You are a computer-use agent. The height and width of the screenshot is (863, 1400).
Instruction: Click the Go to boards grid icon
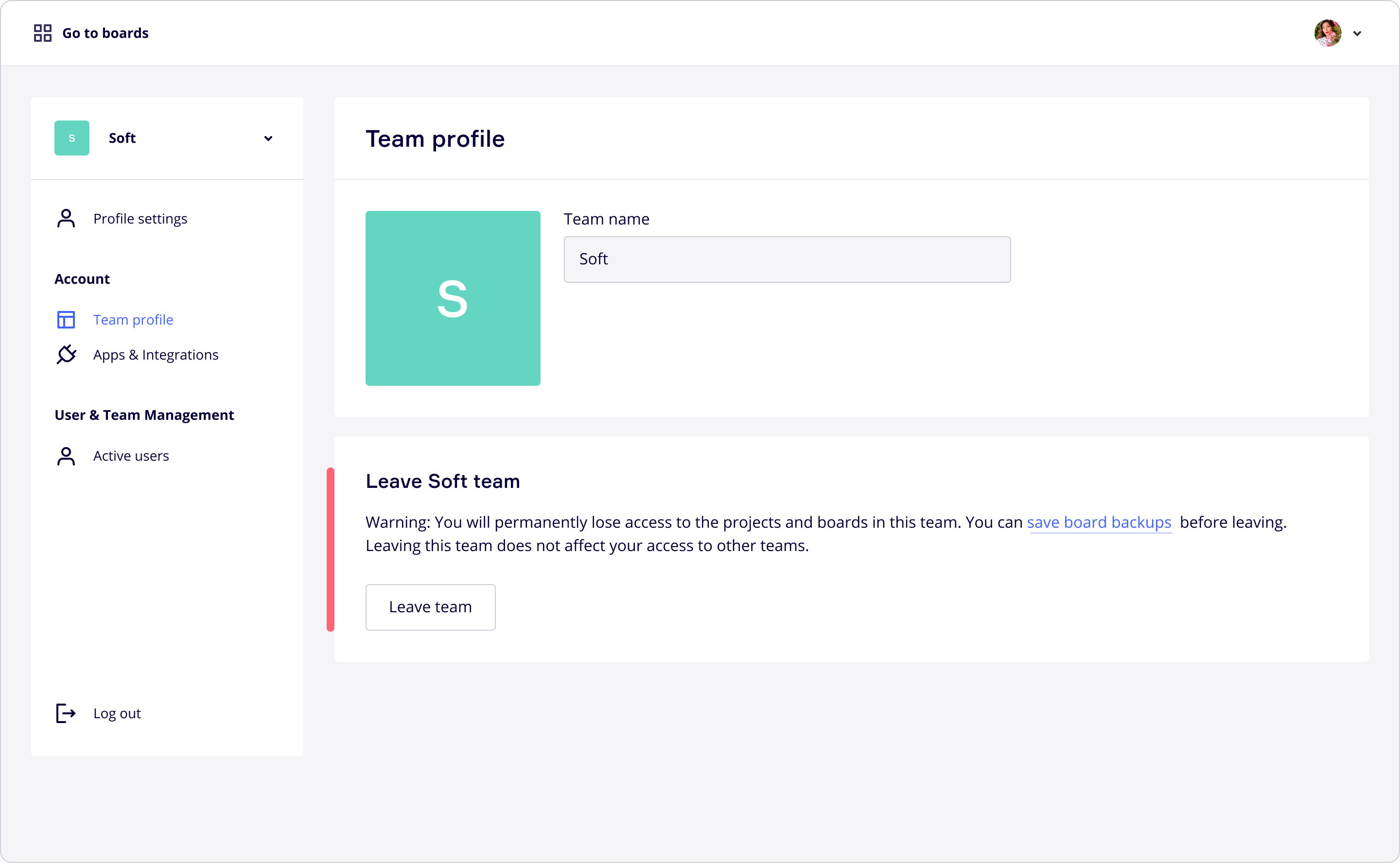coord(42,33)
